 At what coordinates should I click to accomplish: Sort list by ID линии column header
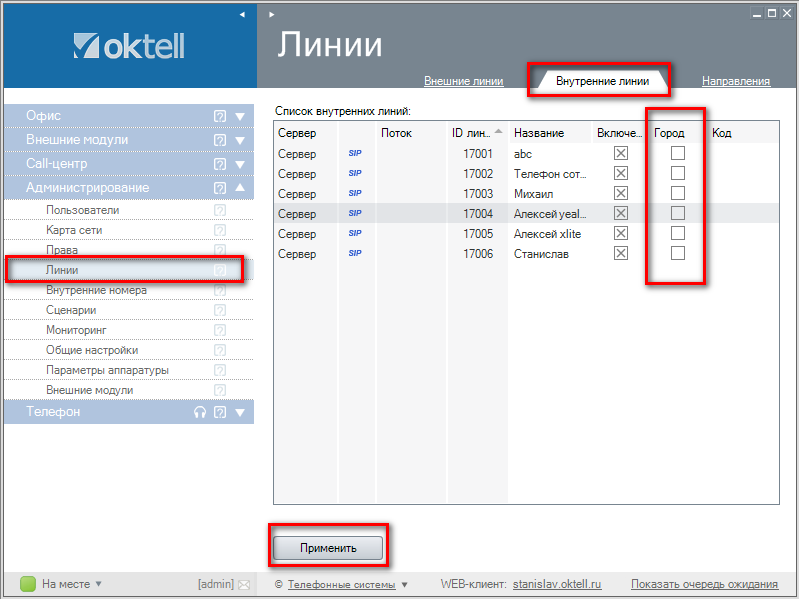(472, 133)
